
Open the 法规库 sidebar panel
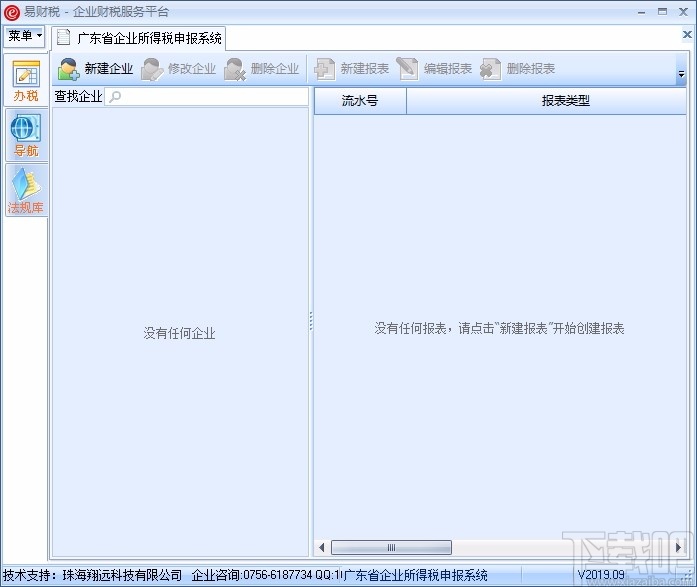pyautogui.click(x=26, y=190)
